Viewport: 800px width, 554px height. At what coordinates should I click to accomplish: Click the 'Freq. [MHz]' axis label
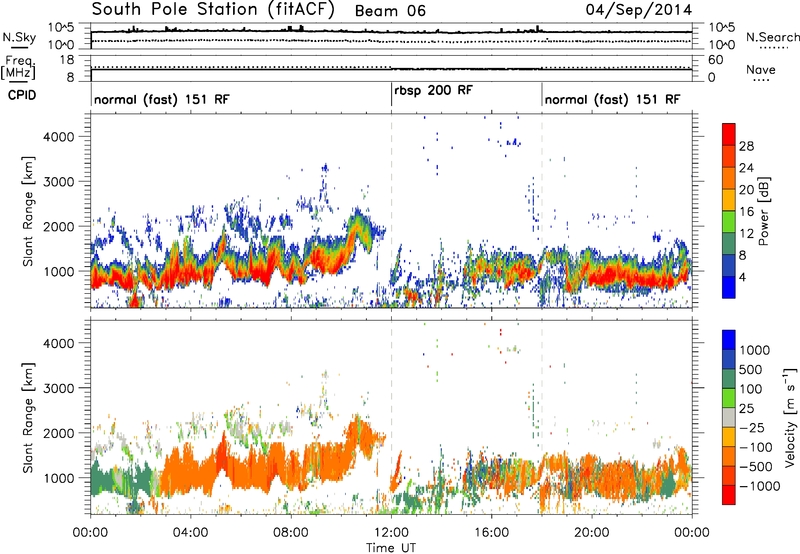[19, 67]
